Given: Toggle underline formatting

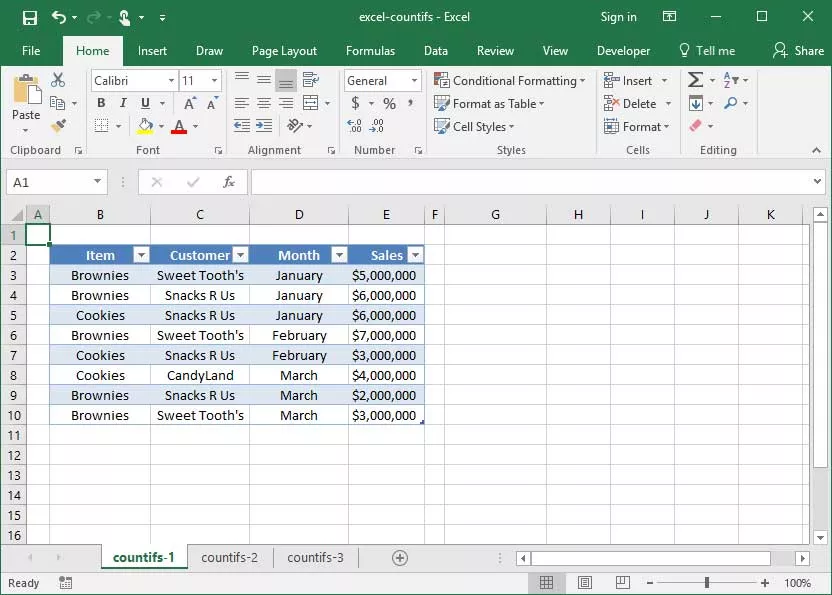Looking at the screenshot, I should point(145,103).
